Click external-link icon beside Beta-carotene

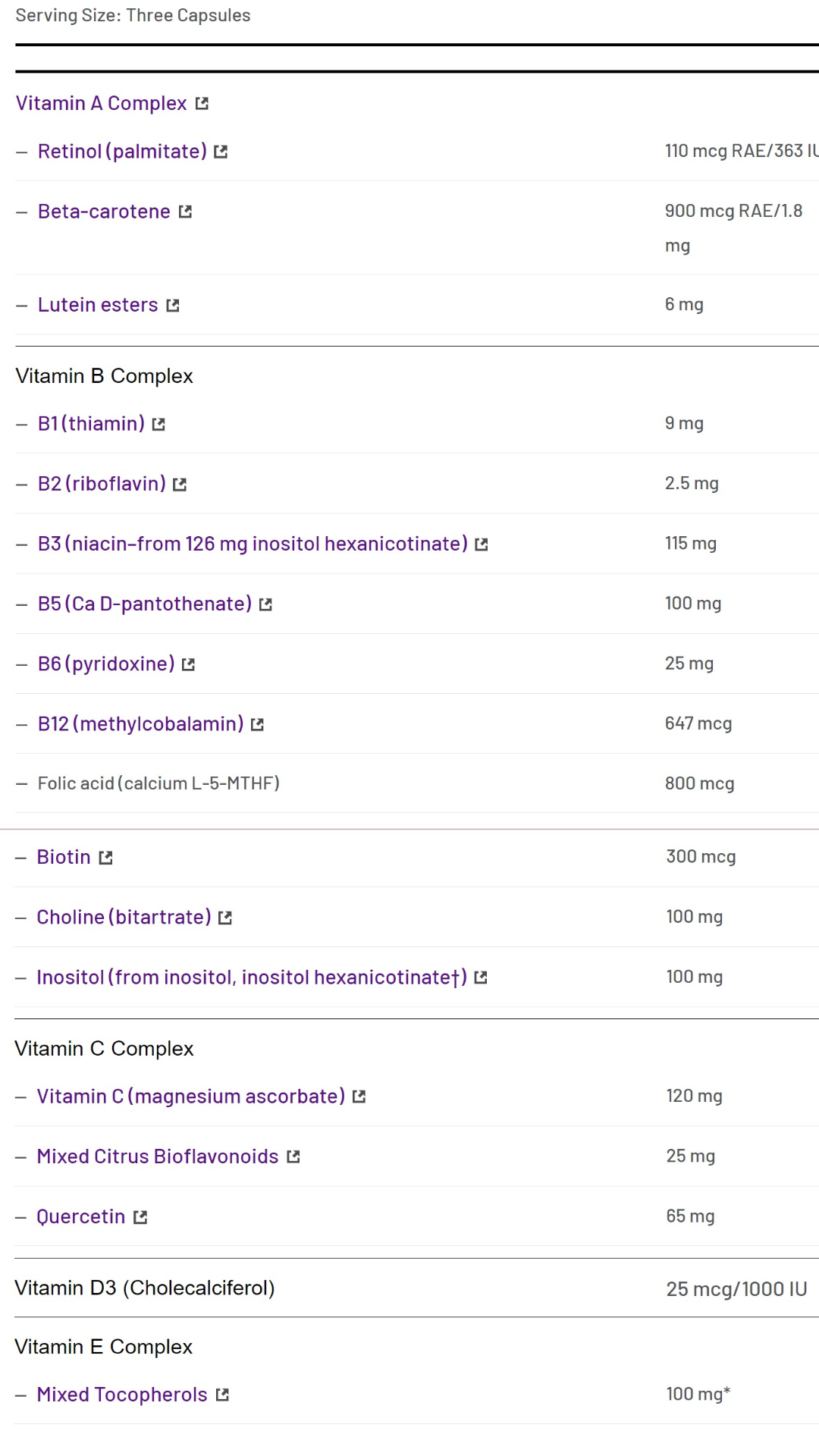(x=185, y=212)
